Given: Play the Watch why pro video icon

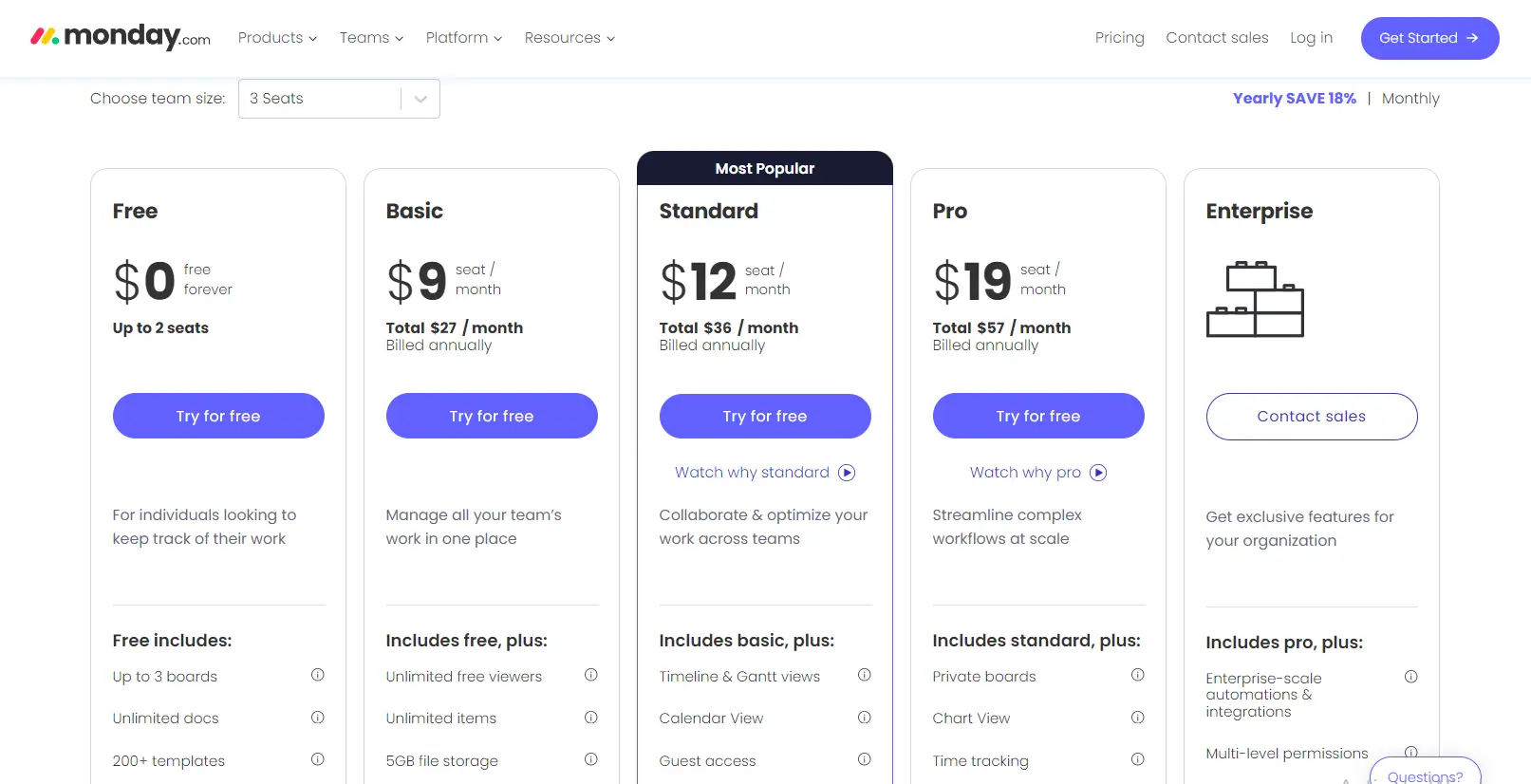Looking at the screenshot, I should 1098,473.
